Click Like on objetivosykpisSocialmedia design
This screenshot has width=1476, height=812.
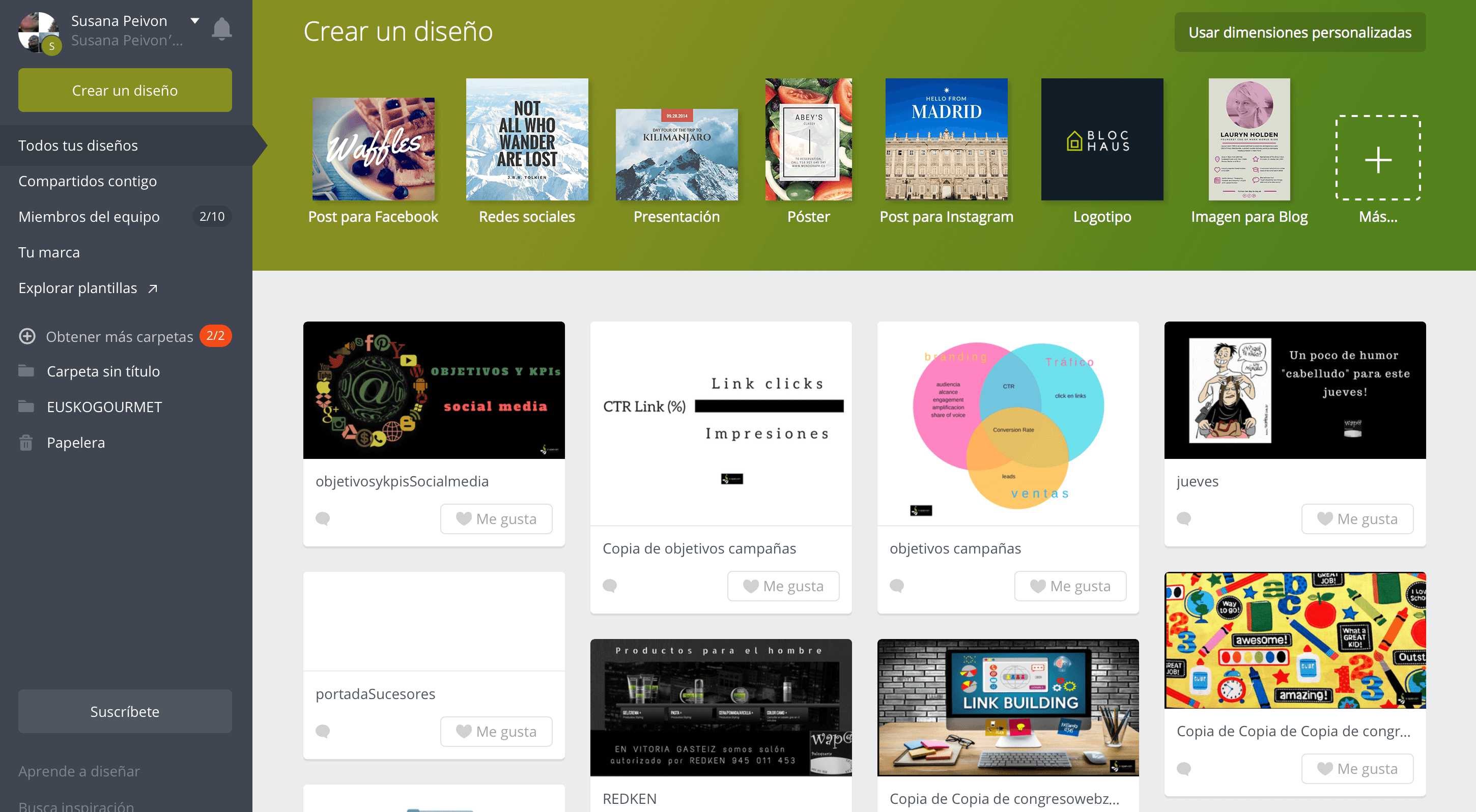pos(497,518)
